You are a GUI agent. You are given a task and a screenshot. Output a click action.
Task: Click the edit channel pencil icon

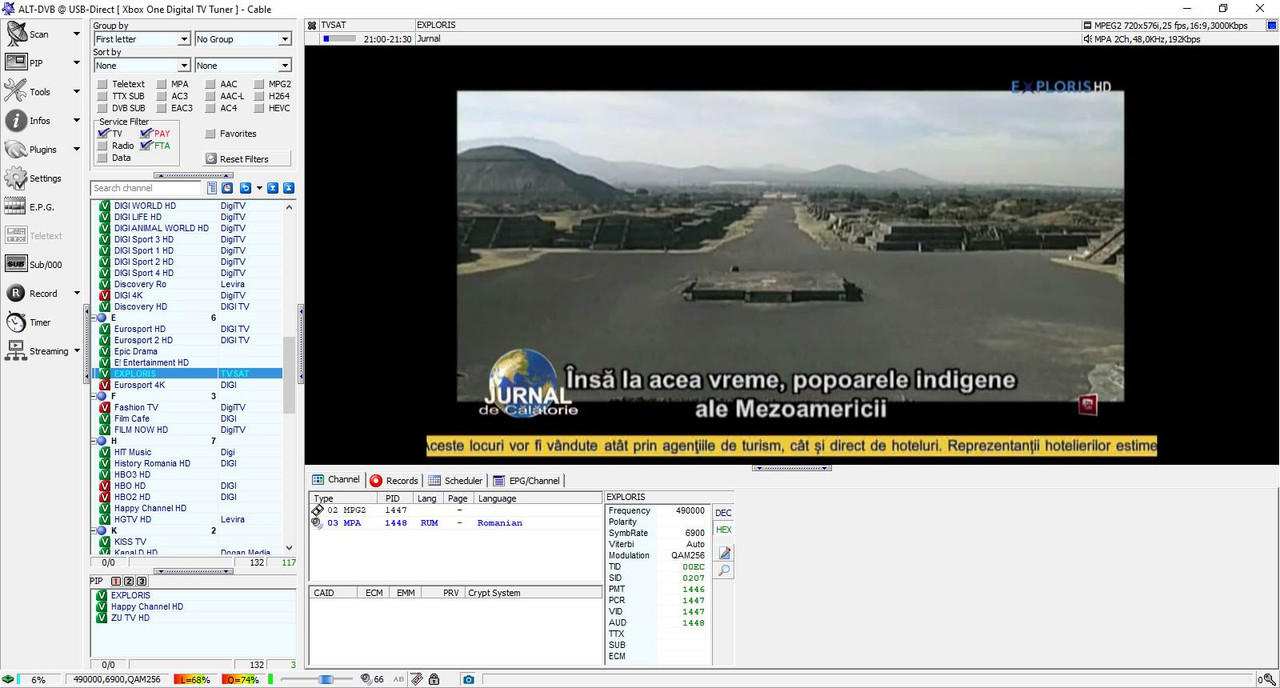(x=725, y=553)
